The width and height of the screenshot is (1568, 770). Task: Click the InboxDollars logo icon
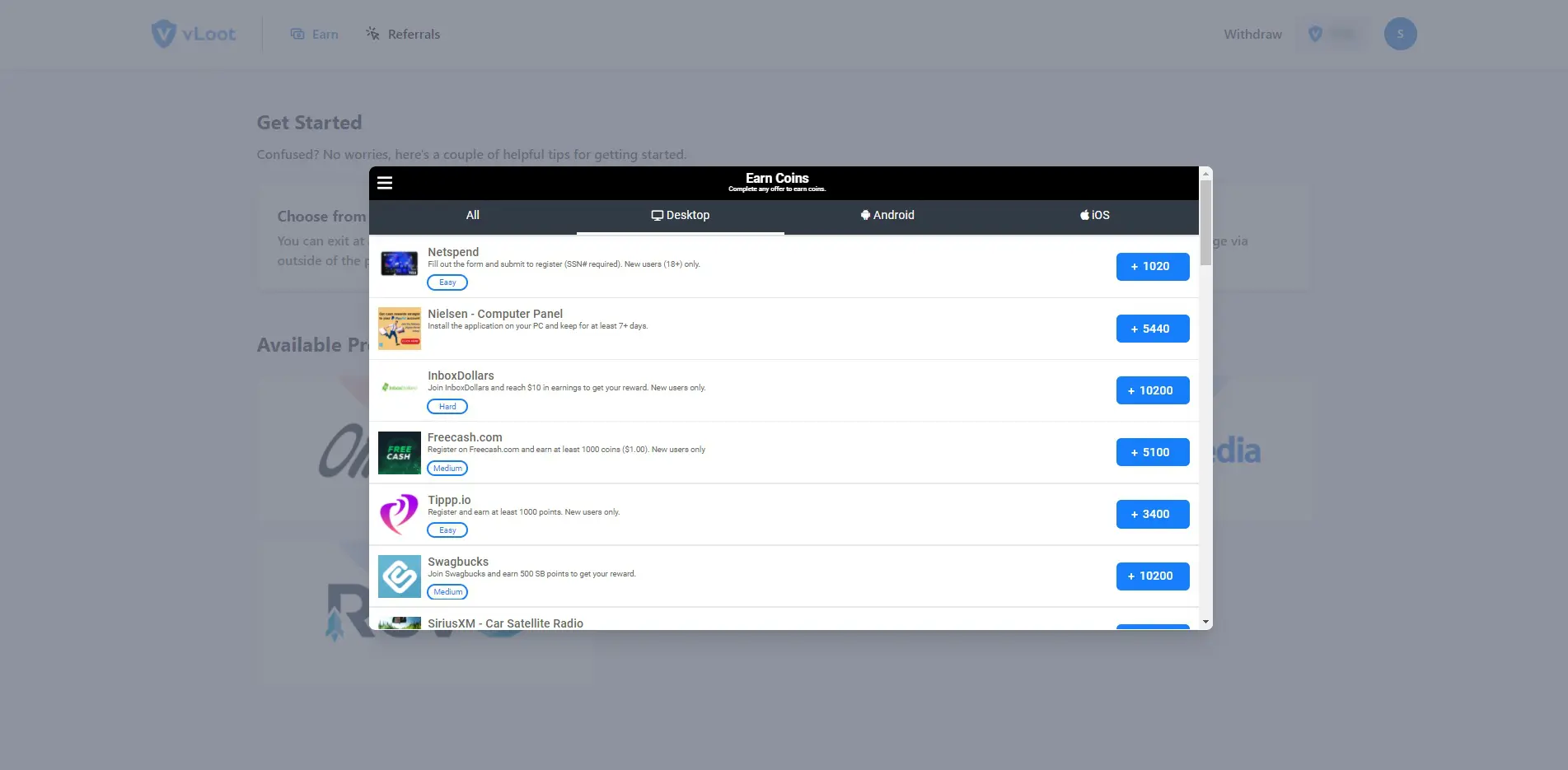[x=400, y=387]
